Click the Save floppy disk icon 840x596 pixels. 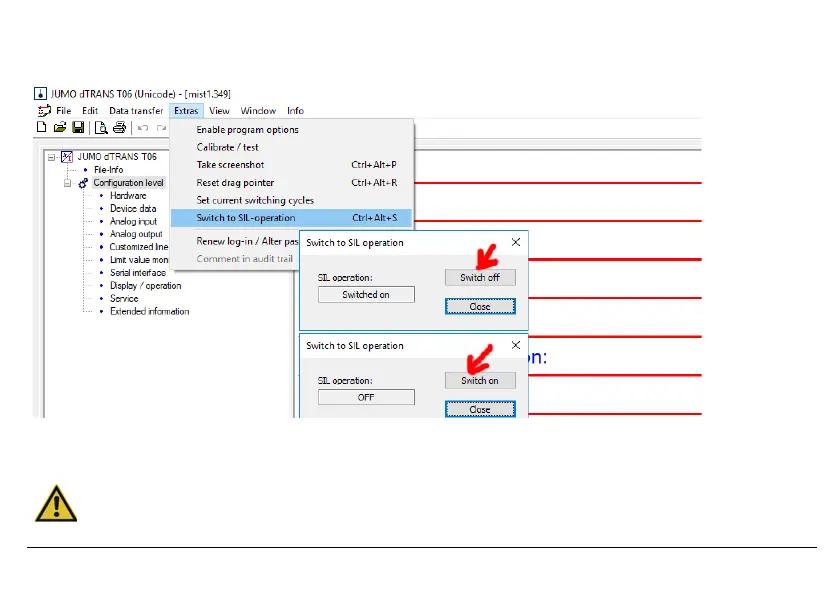pyautogui.click(x=78, y=127)
